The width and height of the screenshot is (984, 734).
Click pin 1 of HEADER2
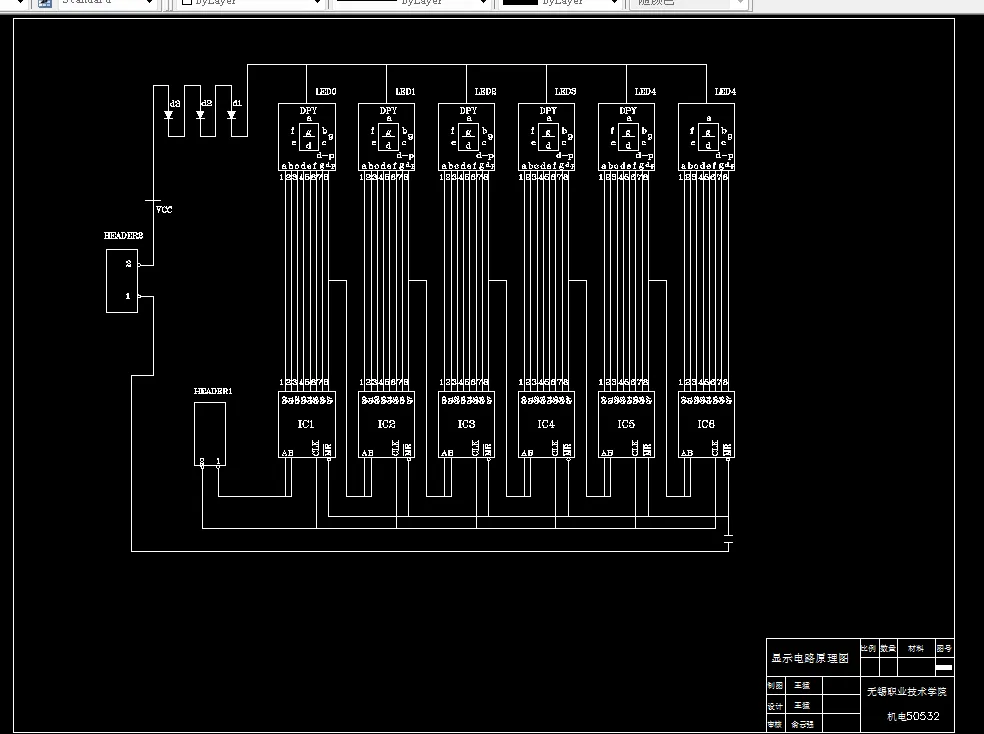coord(128,295)
